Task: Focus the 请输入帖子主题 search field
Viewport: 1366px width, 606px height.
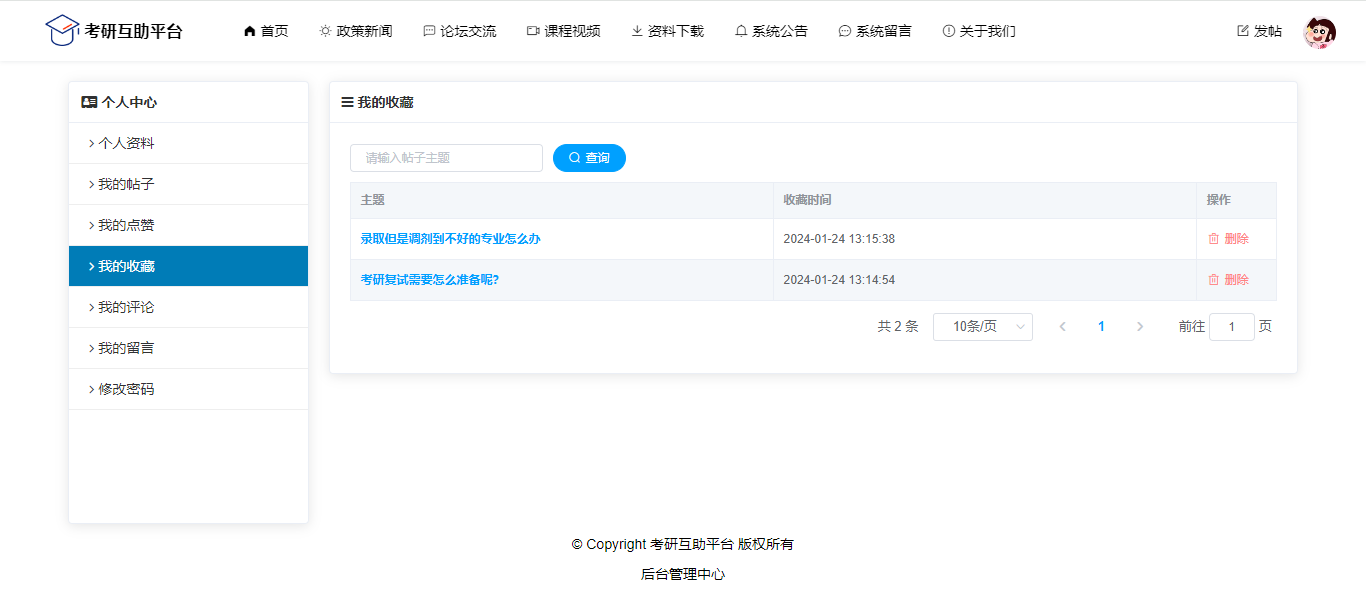Action: click(x=446, y=158)
